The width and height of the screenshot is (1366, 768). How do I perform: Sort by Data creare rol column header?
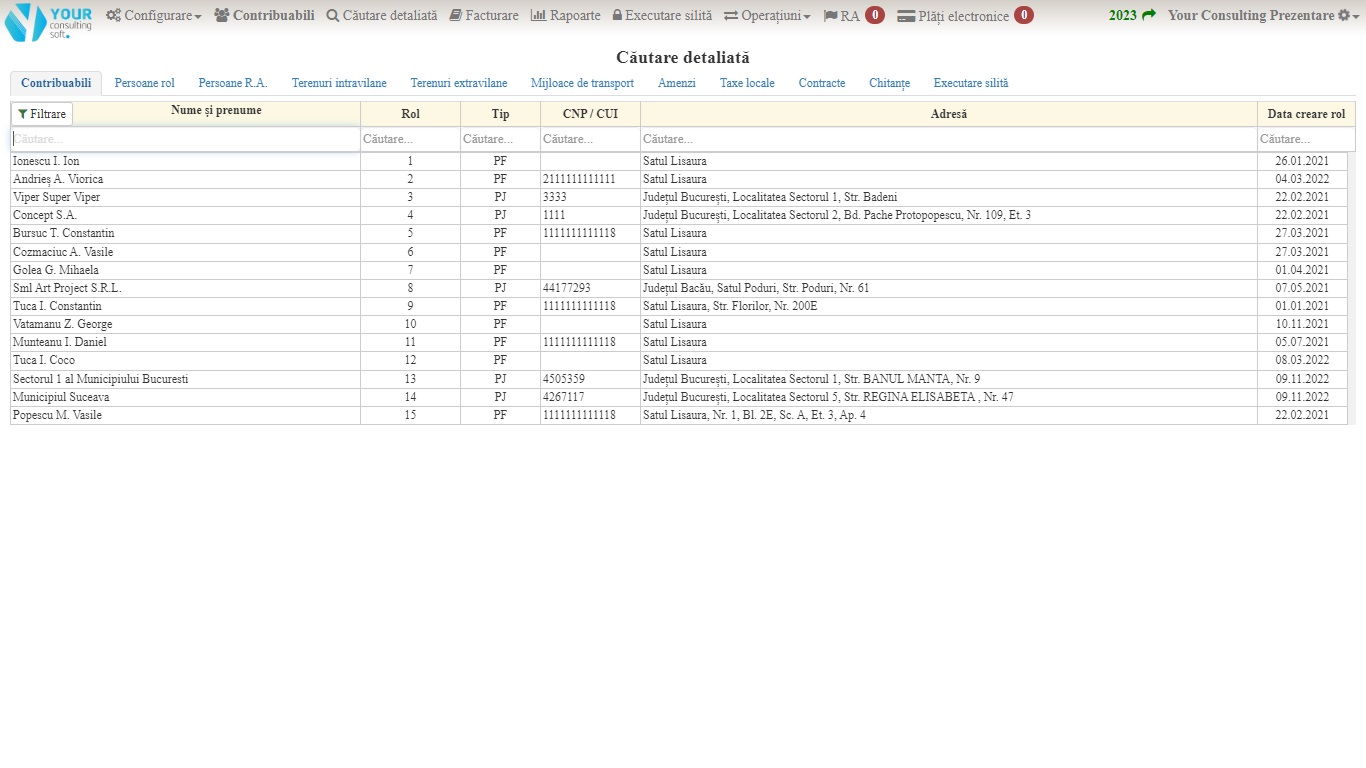pyautogui.click(x=1306, y=114)
